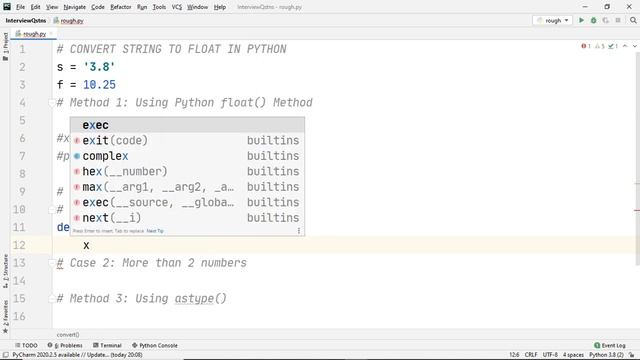Click the 12:6 caret position indicator
The width and height of the screenshot is (640, 360).
point(514,355)
